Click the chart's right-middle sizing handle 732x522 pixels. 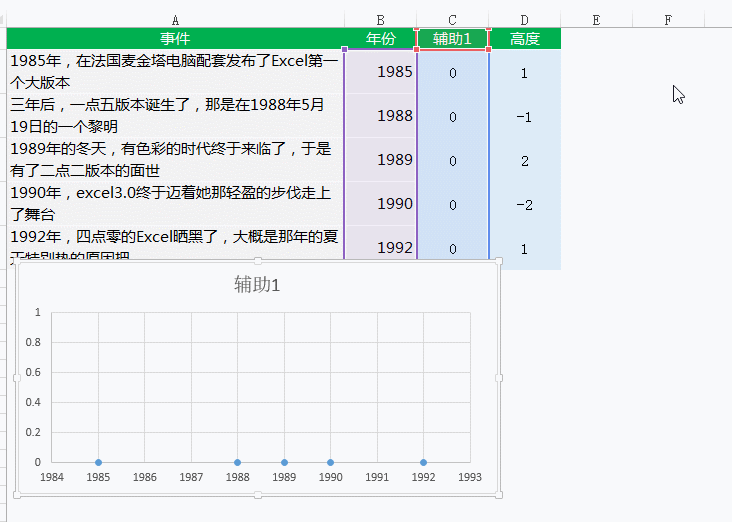coord(499,378)
